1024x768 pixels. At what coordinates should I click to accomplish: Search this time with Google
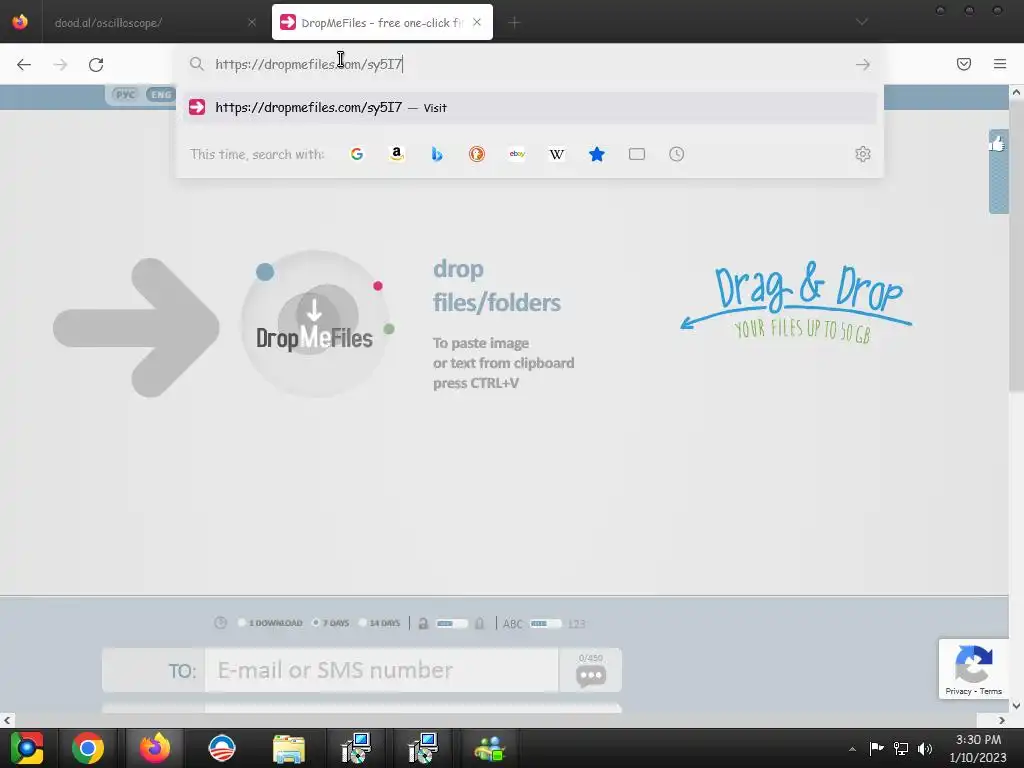357,154
